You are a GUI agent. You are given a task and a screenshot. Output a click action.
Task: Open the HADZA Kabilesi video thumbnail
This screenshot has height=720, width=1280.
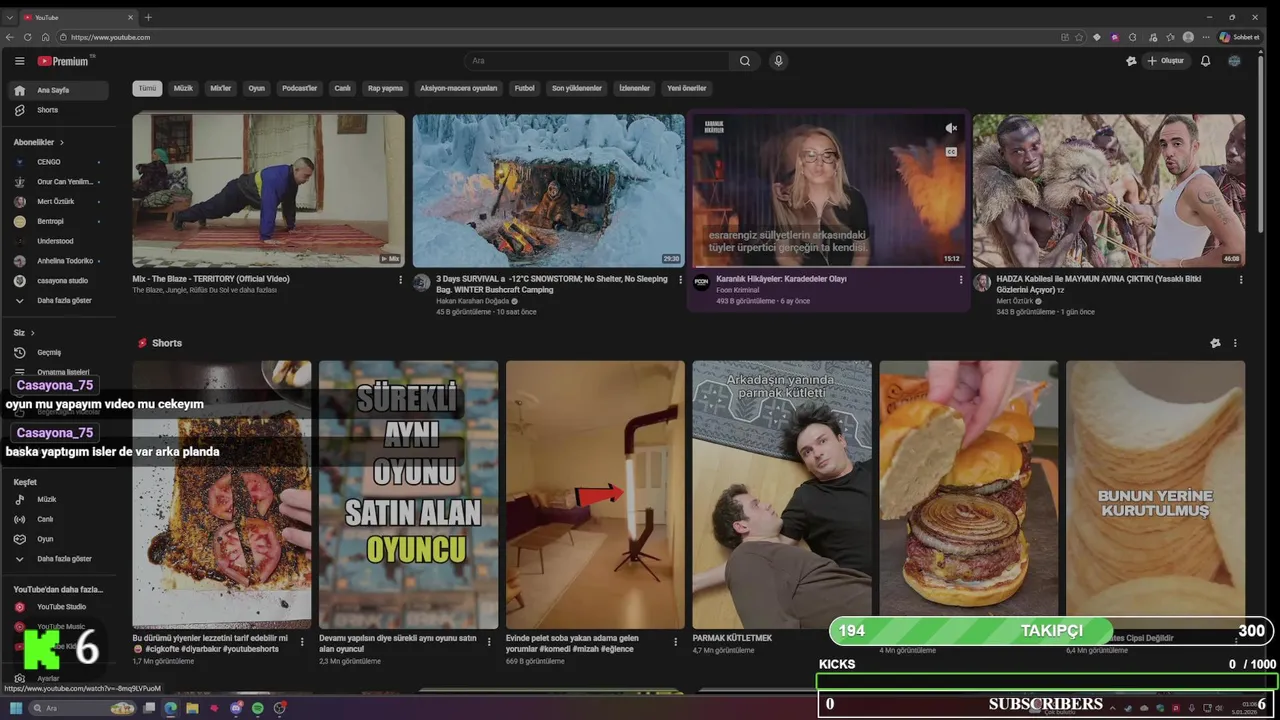(1109, 190)
